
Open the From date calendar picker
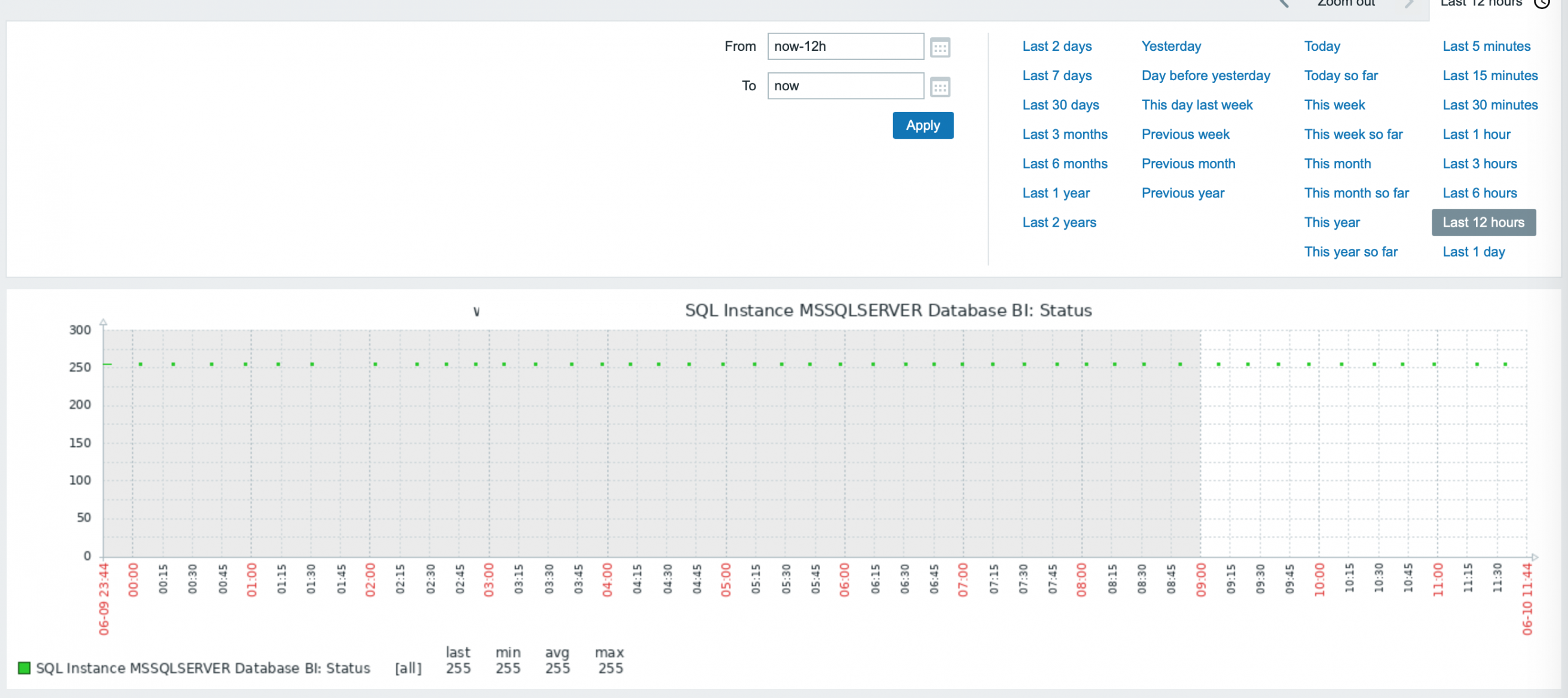pos(940,47)
